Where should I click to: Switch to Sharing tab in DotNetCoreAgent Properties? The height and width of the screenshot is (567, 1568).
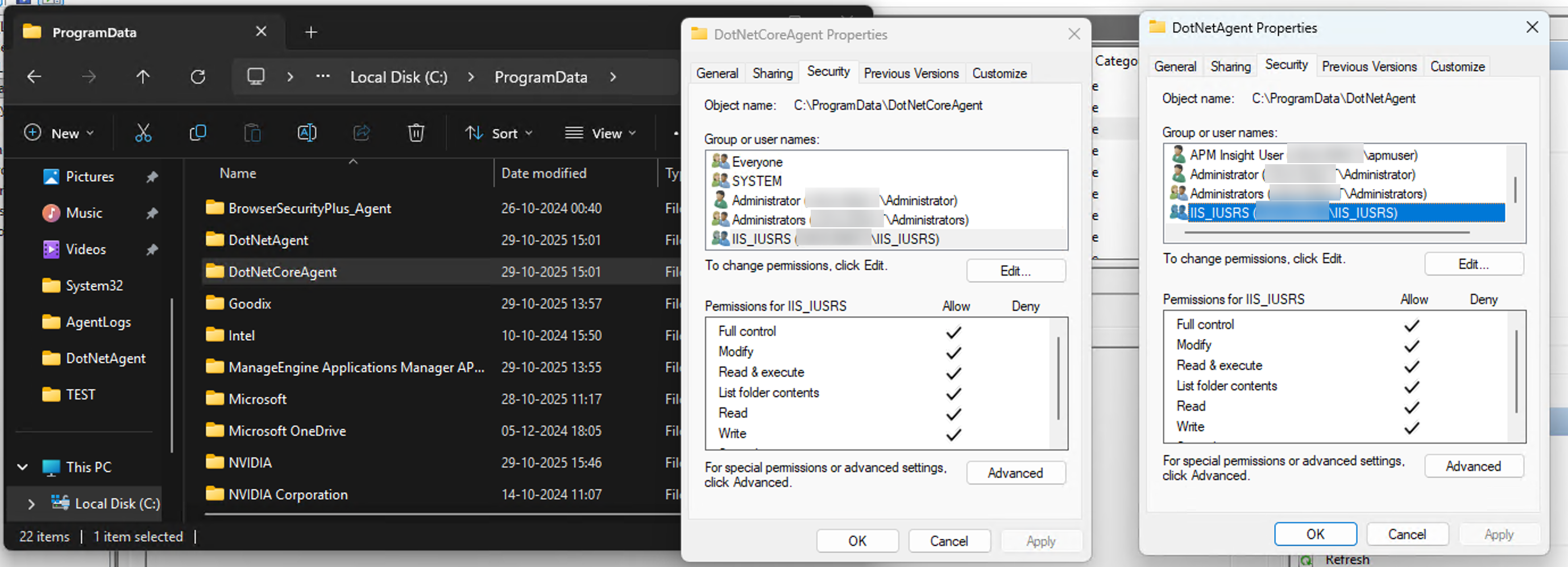coord(772,74)
